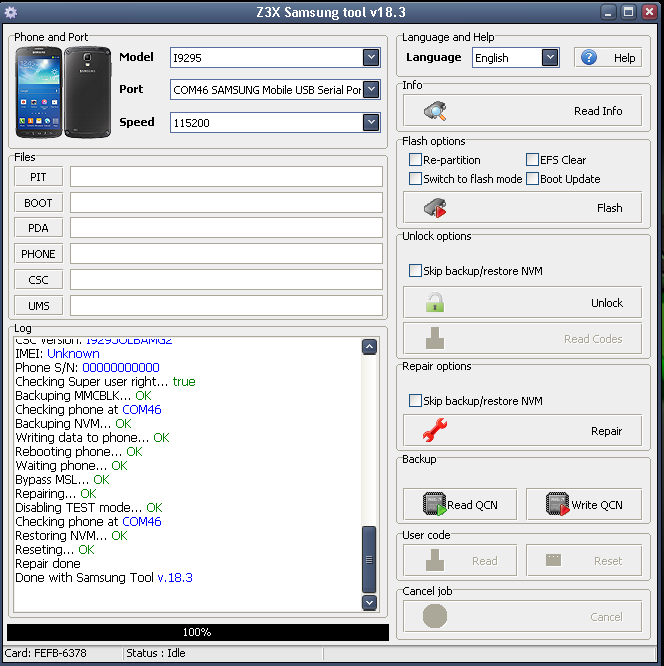The image size is (664, 666).
Task: Open the Model dropdown showing I9295
Action: 371,58
